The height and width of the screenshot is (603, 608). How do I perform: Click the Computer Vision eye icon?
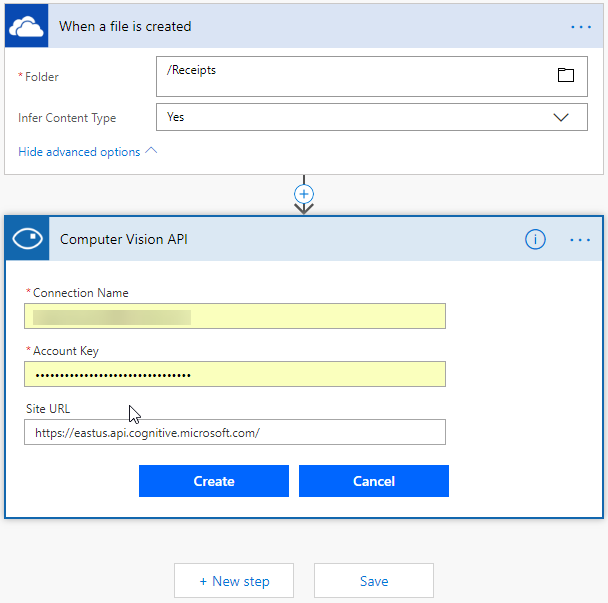coord(27,238)
